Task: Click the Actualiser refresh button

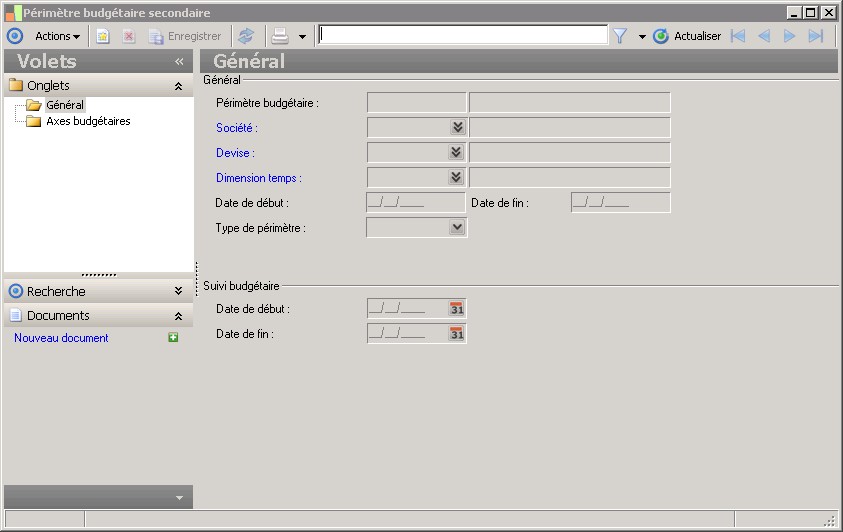Action: pyautogui.click(x=687, y=36)
